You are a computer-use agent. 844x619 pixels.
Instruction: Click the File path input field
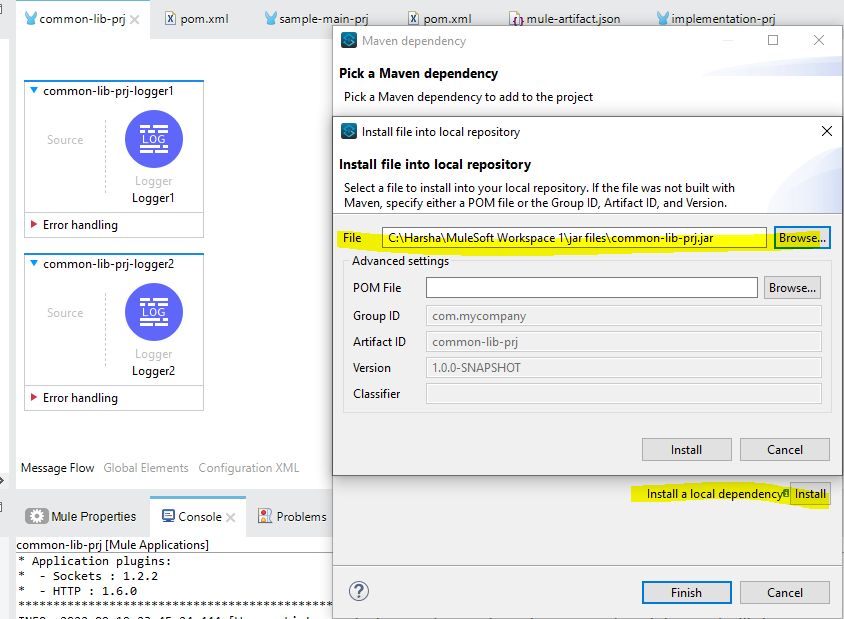tap(574, 238)
